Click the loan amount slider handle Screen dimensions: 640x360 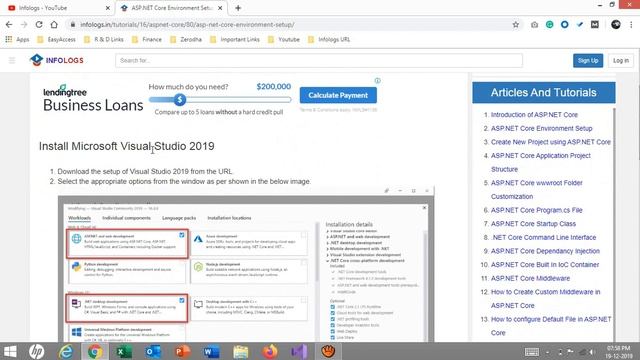pyautogui.click(x=180, y=99)
